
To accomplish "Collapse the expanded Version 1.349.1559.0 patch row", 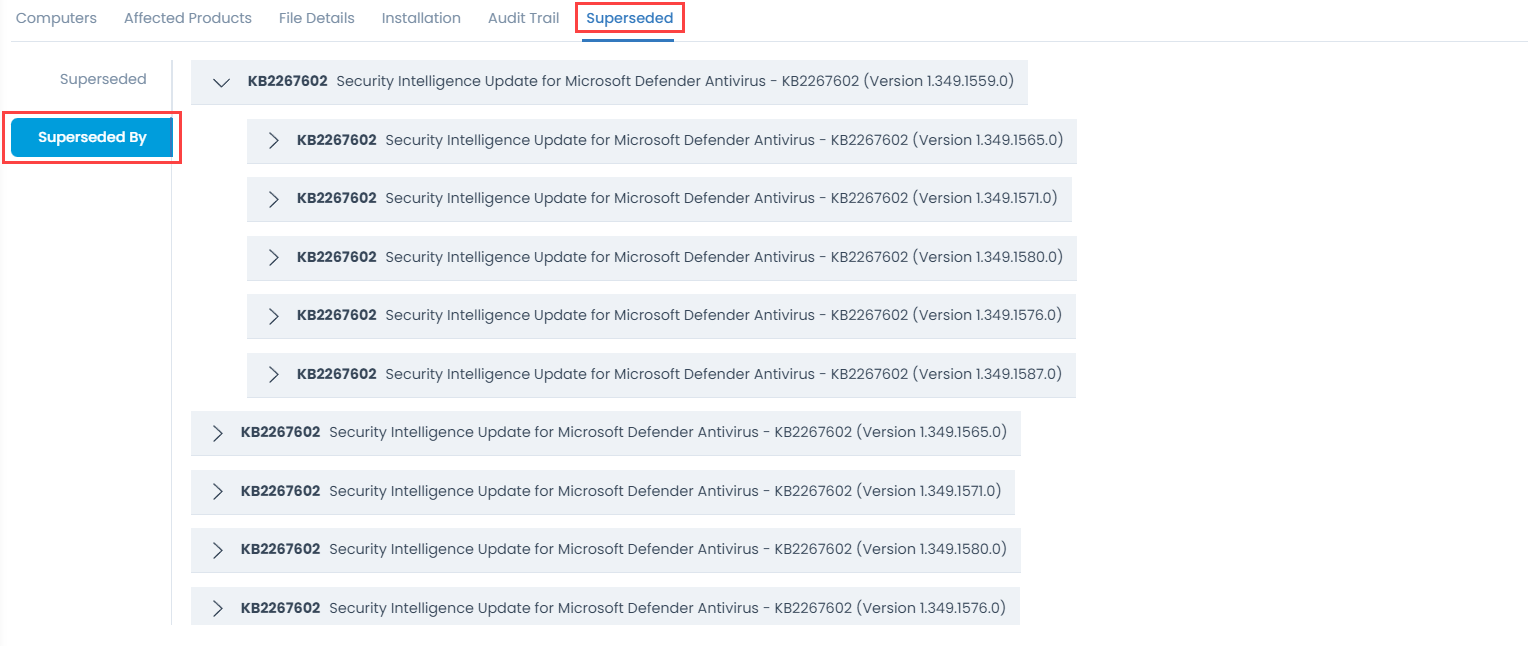I will coord(222,82).
